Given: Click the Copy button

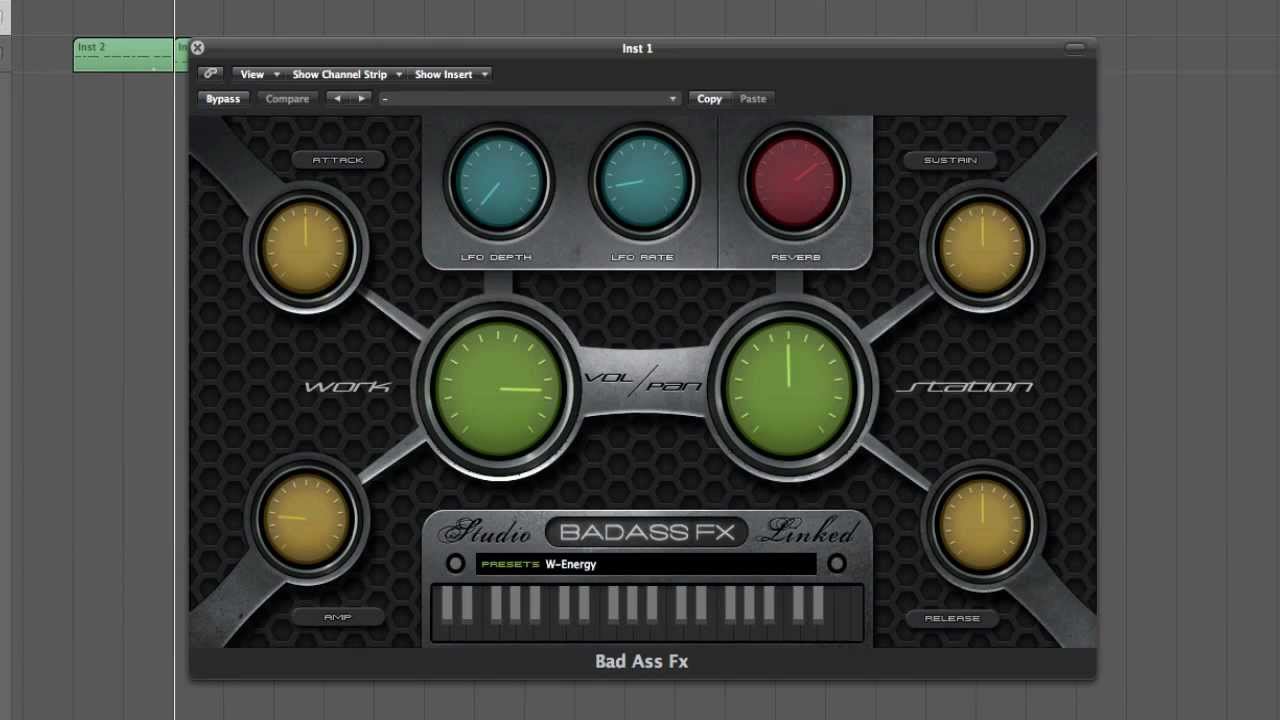Looking at the screenshot, I should tap(709, 99).
